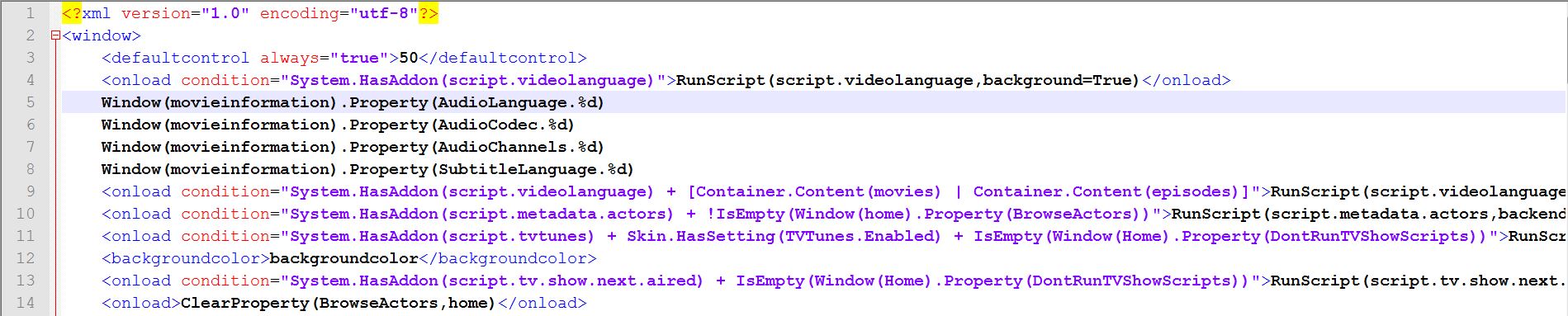Screen dimensions: 1568x316
Task: Select line number 6 in the gutter
Action: (x=31, y=125)
